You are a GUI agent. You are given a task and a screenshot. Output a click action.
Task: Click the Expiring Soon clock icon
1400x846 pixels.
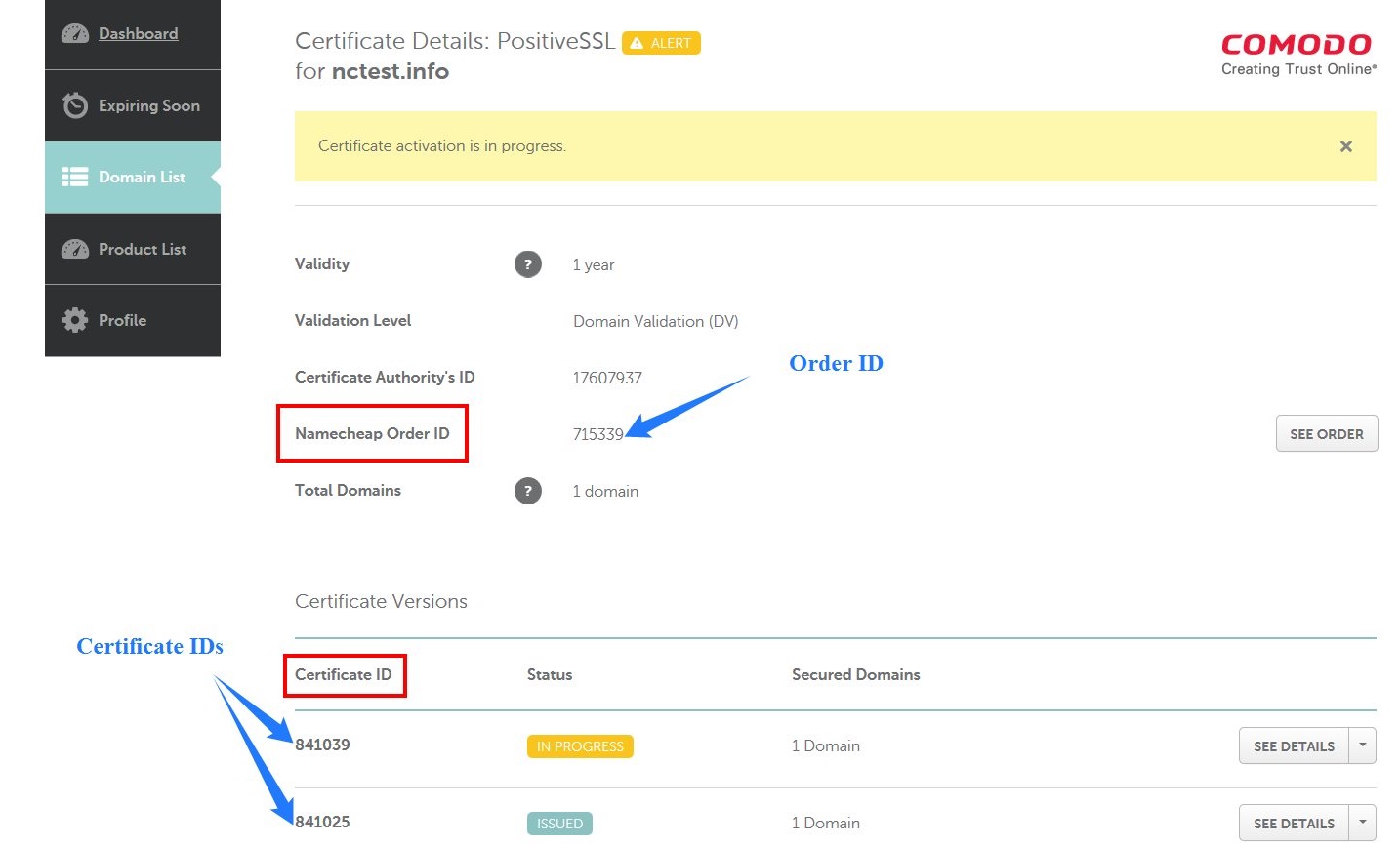pos(75,105)
